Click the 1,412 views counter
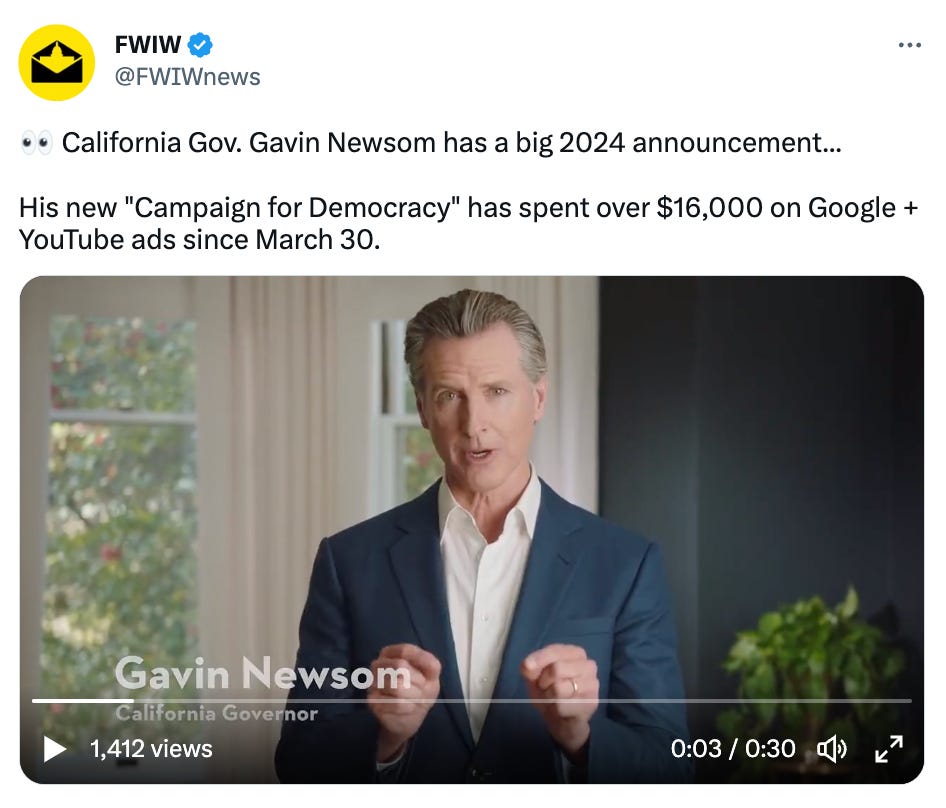The width and height of the screenshot is (946, 808). (151, 749)
